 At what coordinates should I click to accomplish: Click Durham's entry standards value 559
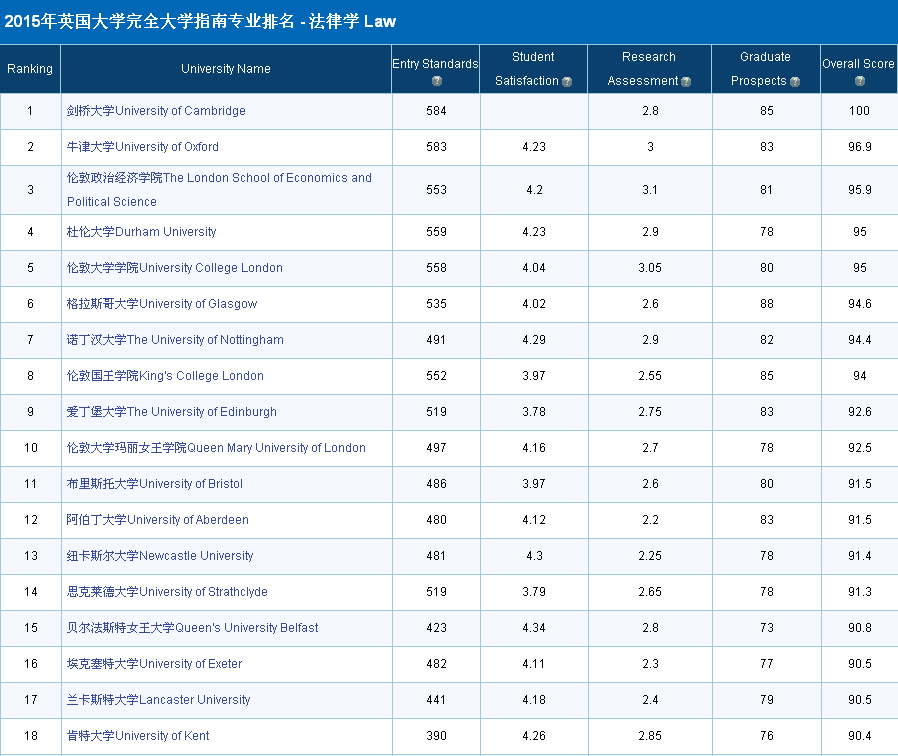click(436, 231)
